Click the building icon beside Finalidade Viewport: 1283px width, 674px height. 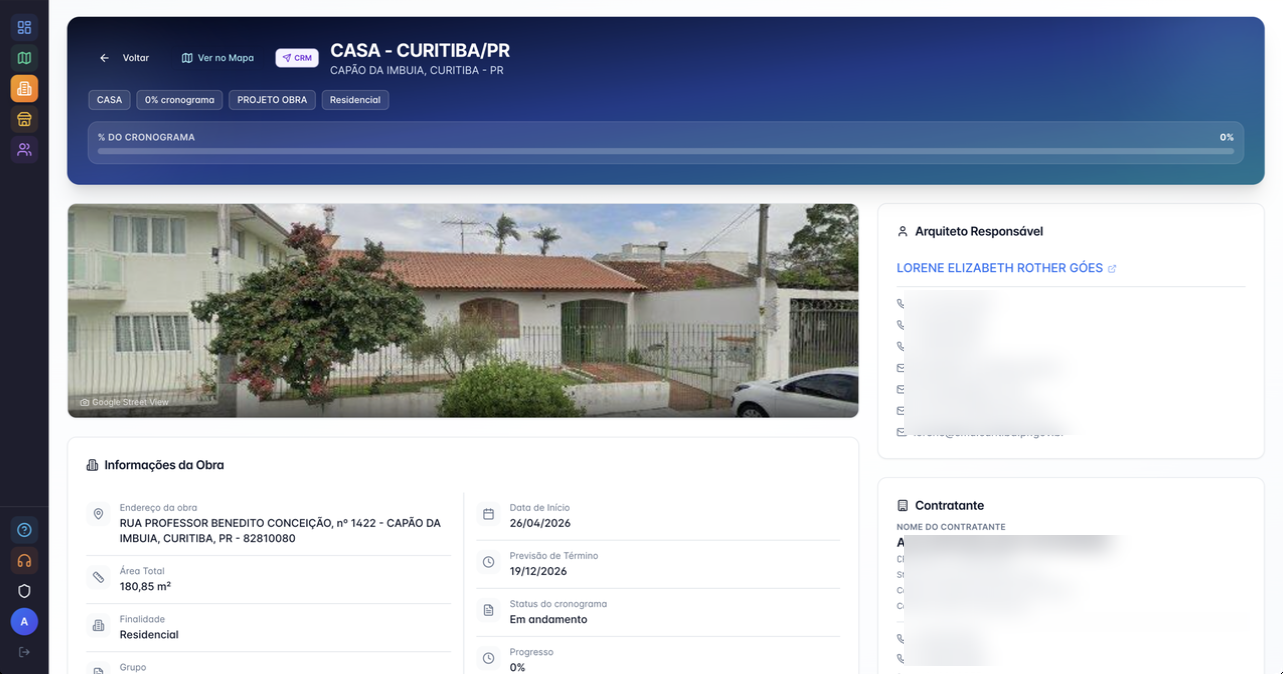pos(98,626)
